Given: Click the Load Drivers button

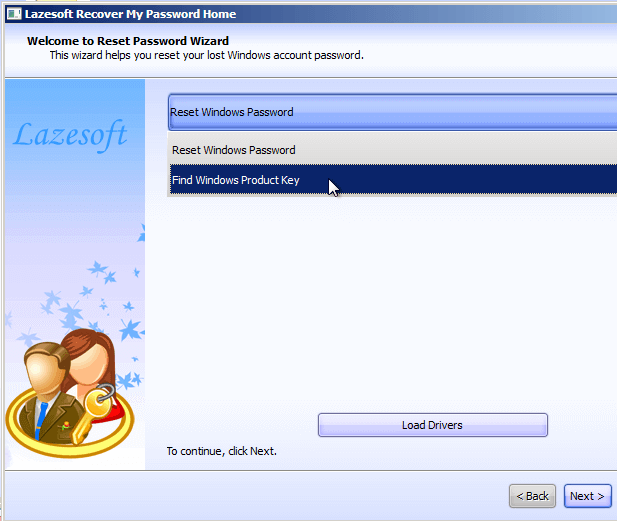Looking at the screenshot, I should pyautogui.click(x=432, y=425).
